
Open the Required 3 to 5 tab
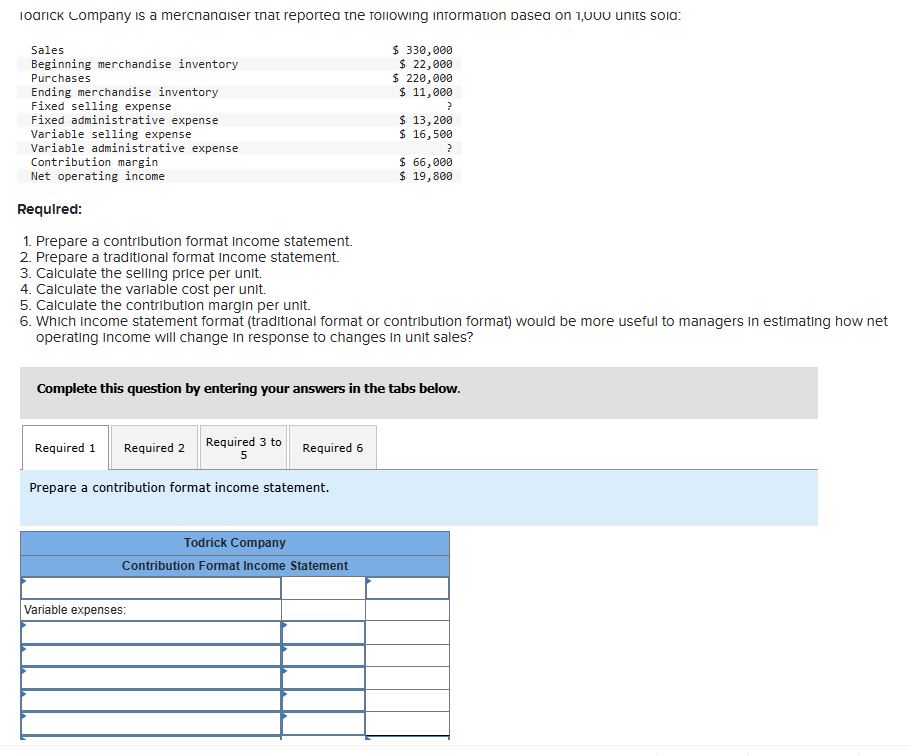coord(243,447)
